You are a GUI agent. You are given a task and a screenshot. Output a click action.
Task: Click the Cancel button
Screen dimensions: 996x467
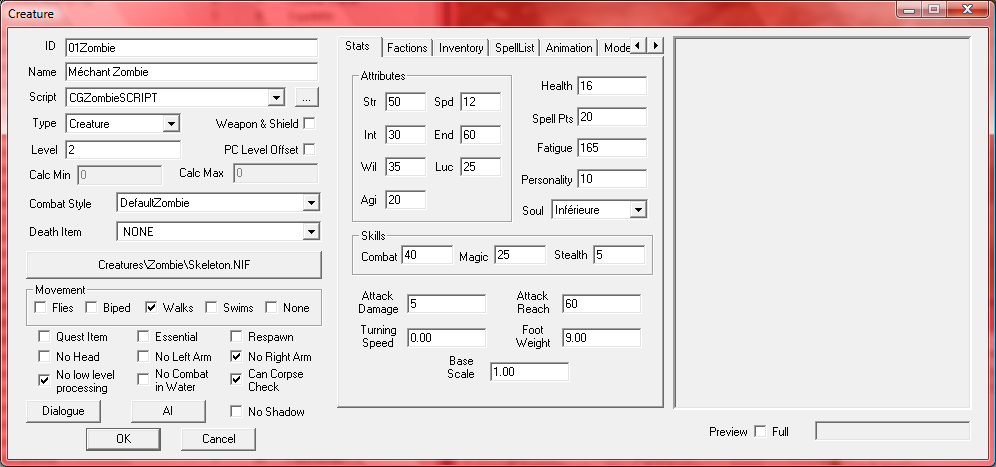click(219, 438)
